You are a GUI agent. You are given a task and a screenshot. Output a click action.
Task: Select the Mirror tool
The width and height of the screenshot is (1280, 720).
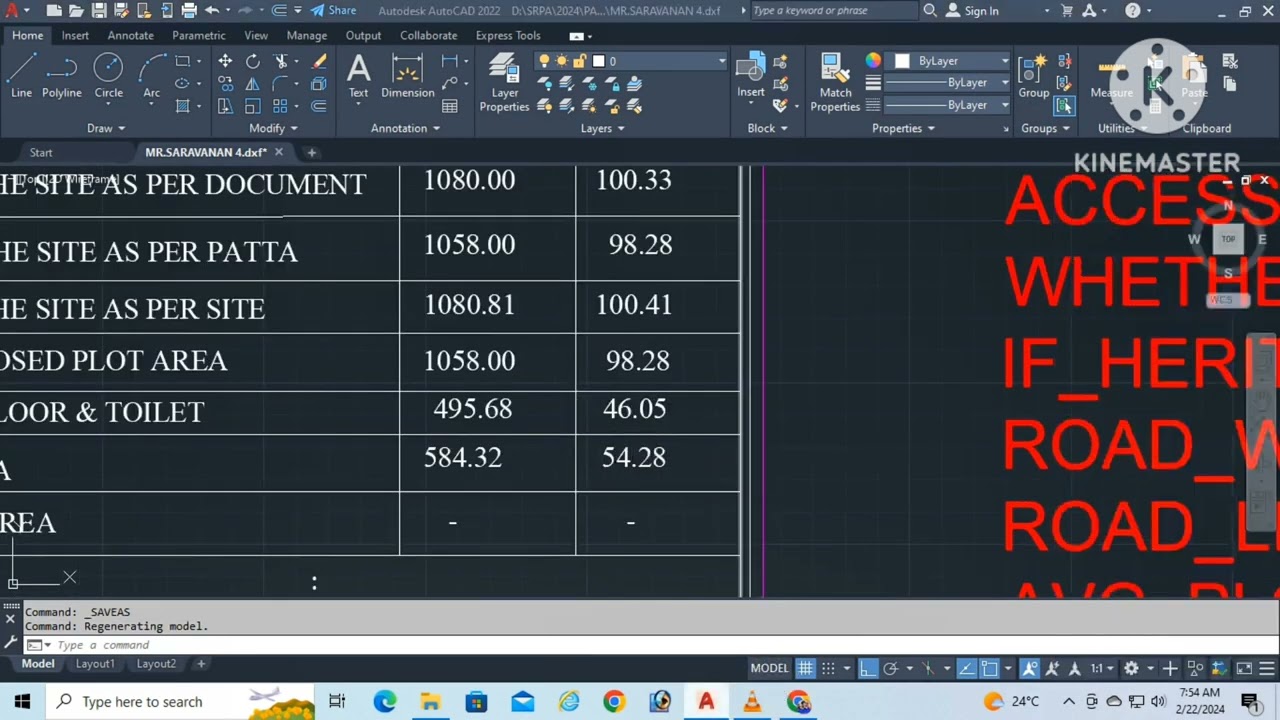[253, 84]
